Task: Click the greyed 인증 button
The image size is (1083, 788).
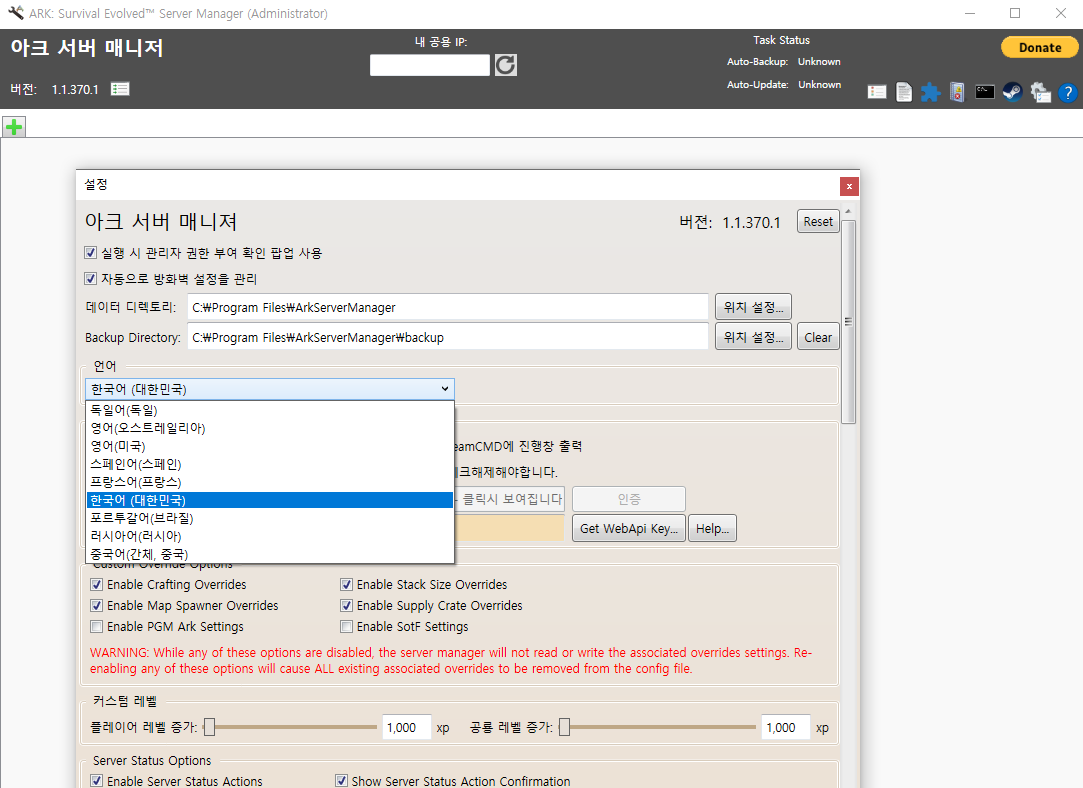Action: point(629,499)
